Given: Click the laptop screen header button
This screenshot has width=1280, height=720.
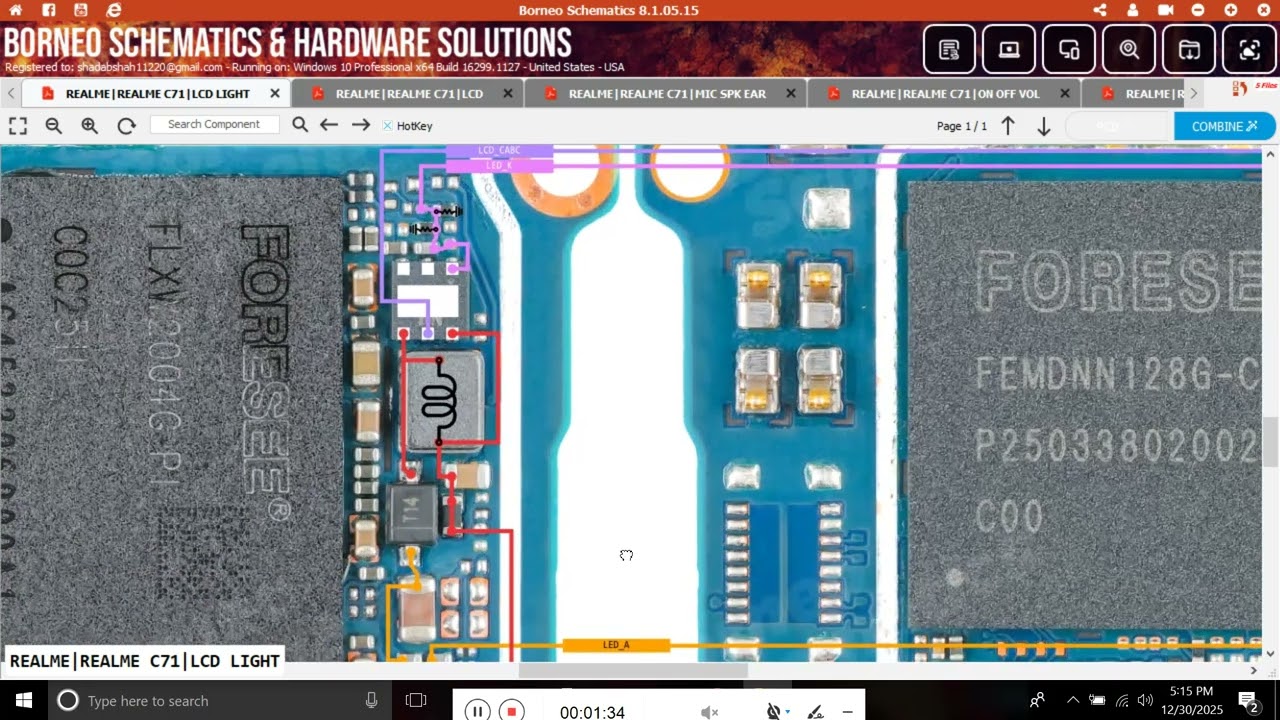Looking at the screenshot, I should point(1009,49).
